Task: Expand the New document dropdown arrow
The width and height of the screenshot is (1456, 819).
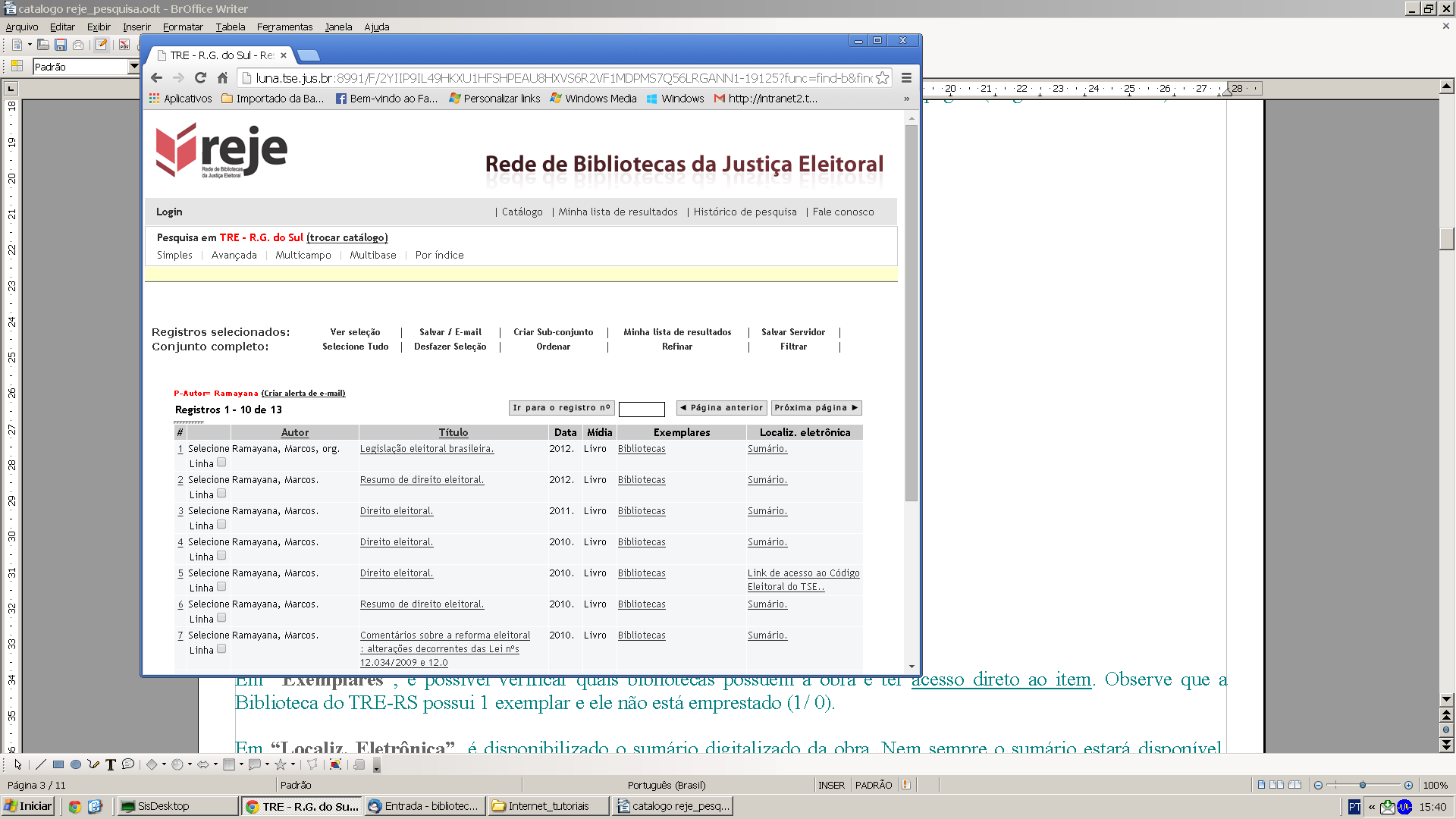Action: (29, 45)
